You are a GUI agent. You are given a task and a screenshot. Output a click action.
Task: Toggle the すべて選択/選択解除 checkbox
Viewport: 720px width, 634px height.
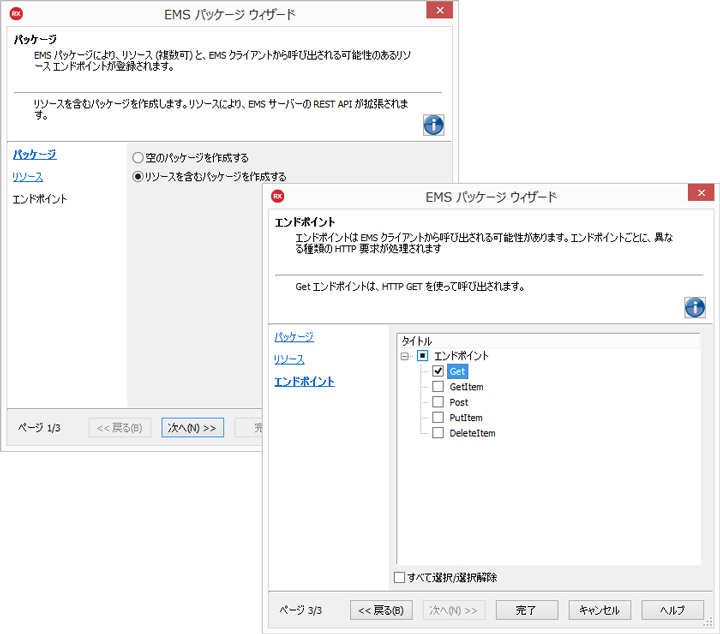(399, 578)
